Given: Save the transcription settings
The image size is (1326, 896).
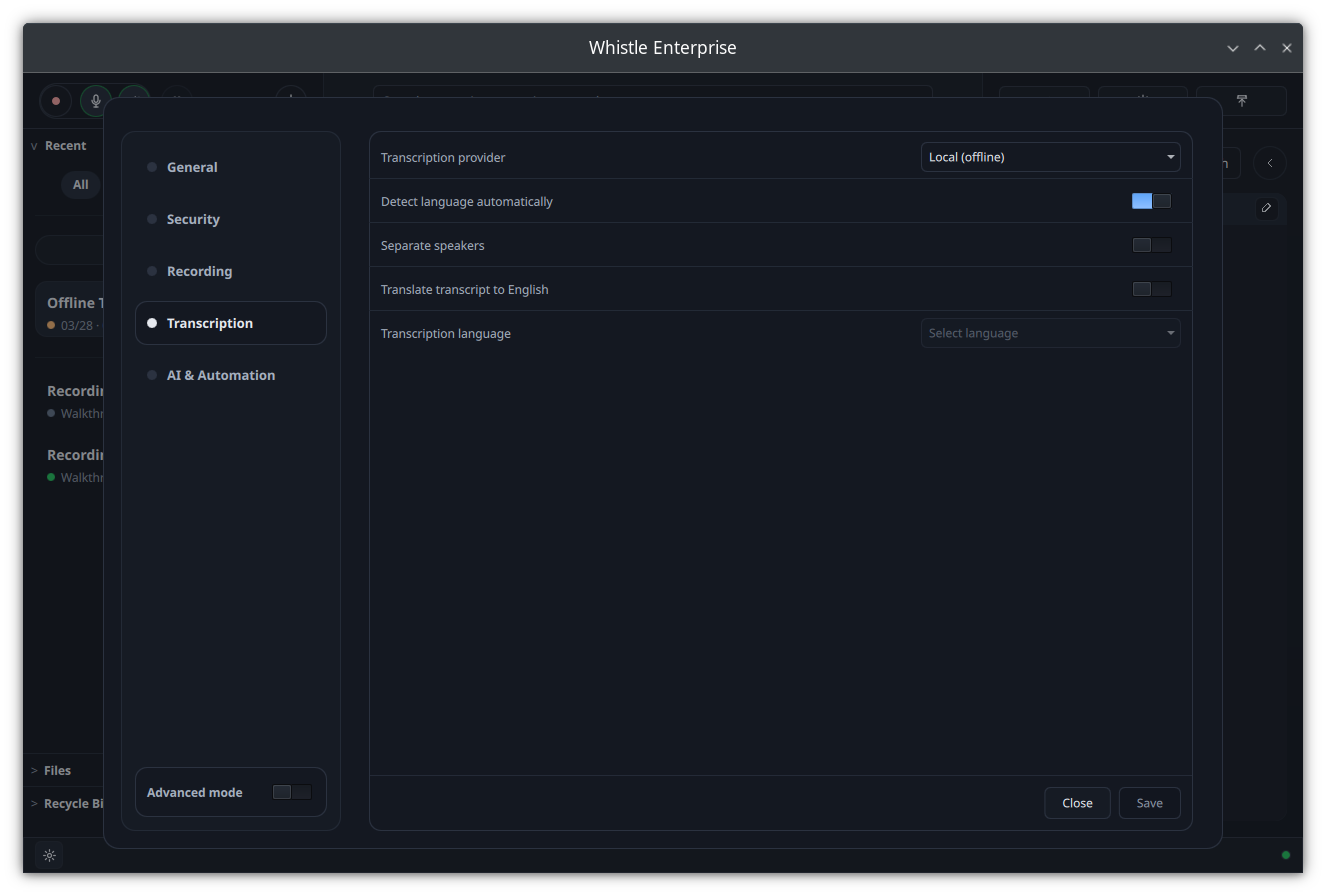Looking at the screenshot, I should 1149,803.
